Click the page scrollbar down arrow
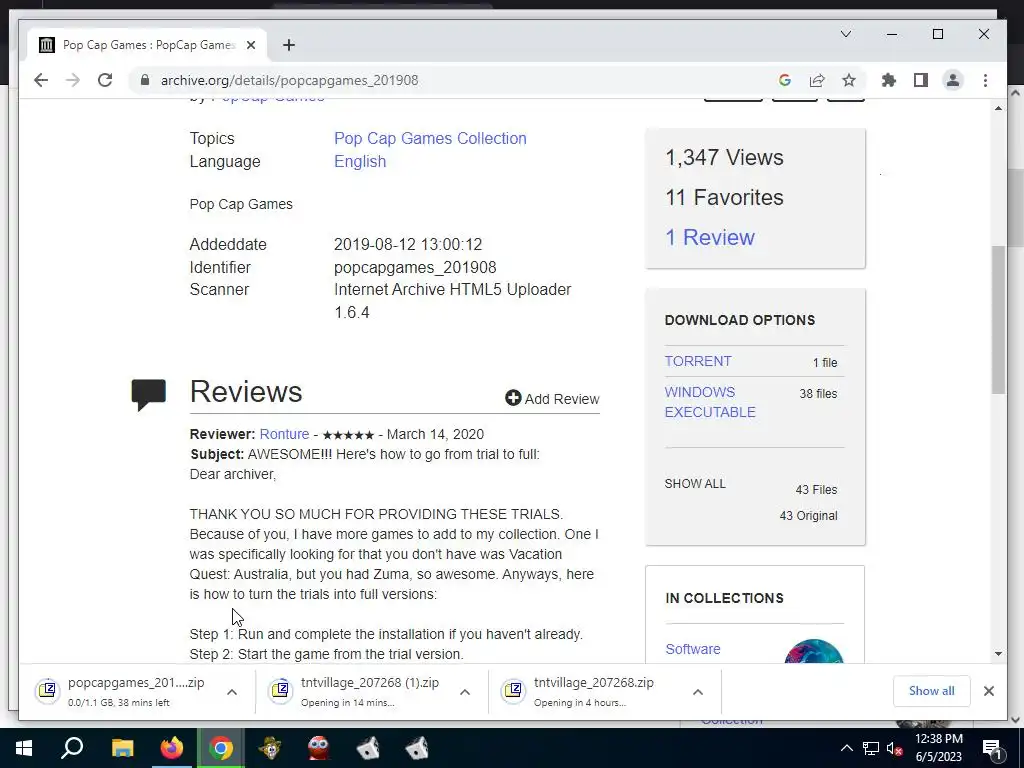The image size is (1024, 768). pyautogui.click(x=998, y=654)
